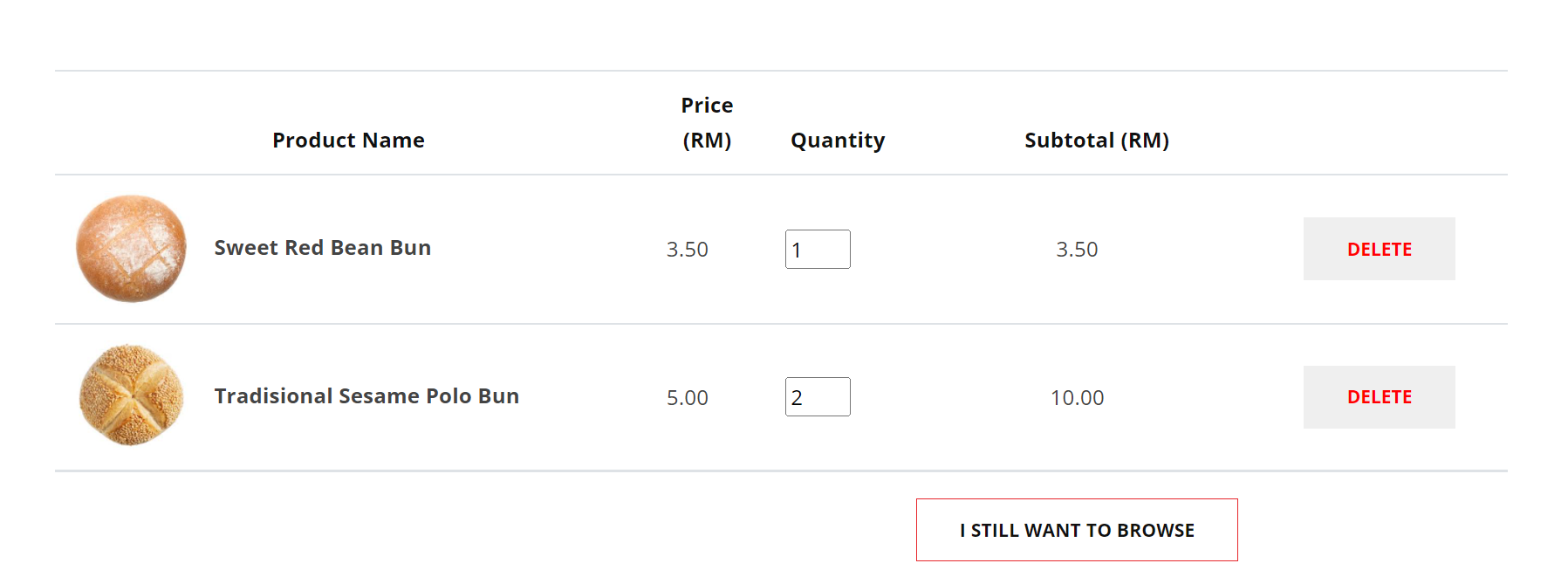The width and height of the screenshot is (1568, 577).
Task: Click the 3.50 subtotal for Sweet Red Bean Bun
Action: click(x=1077, y=250)
